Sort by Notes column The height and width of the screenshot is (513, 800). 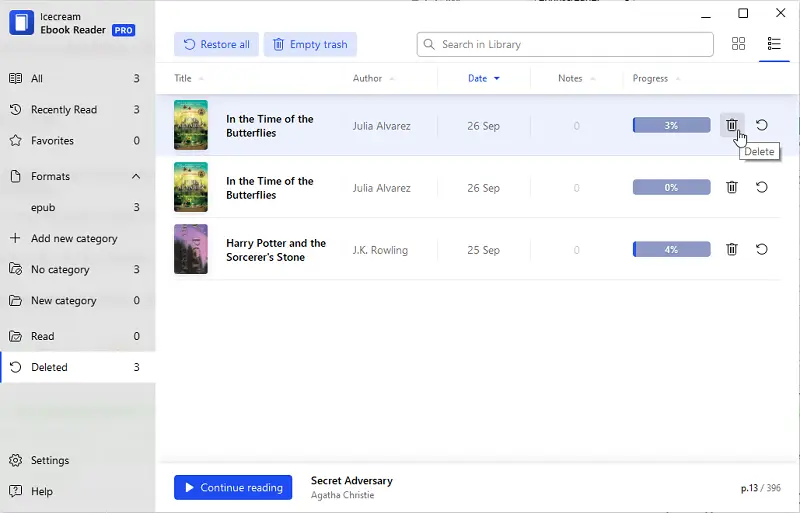(x=577, y=79)
